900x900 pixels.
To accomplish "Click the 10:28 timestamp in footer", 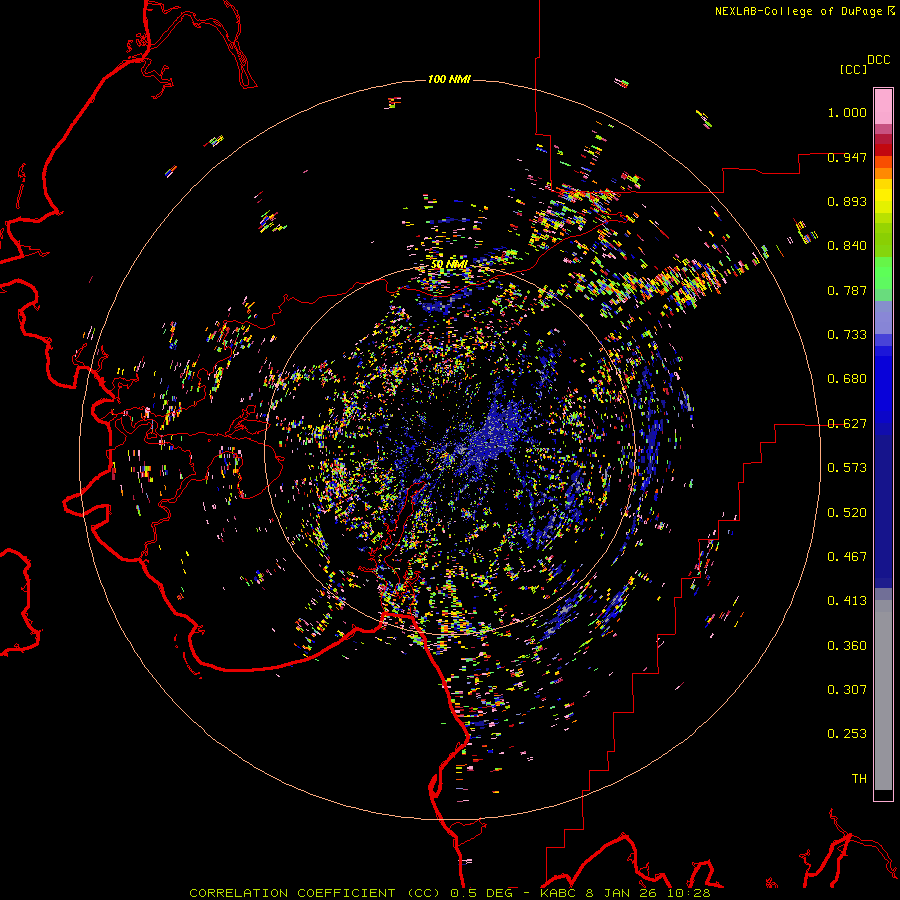I will 689,893.
